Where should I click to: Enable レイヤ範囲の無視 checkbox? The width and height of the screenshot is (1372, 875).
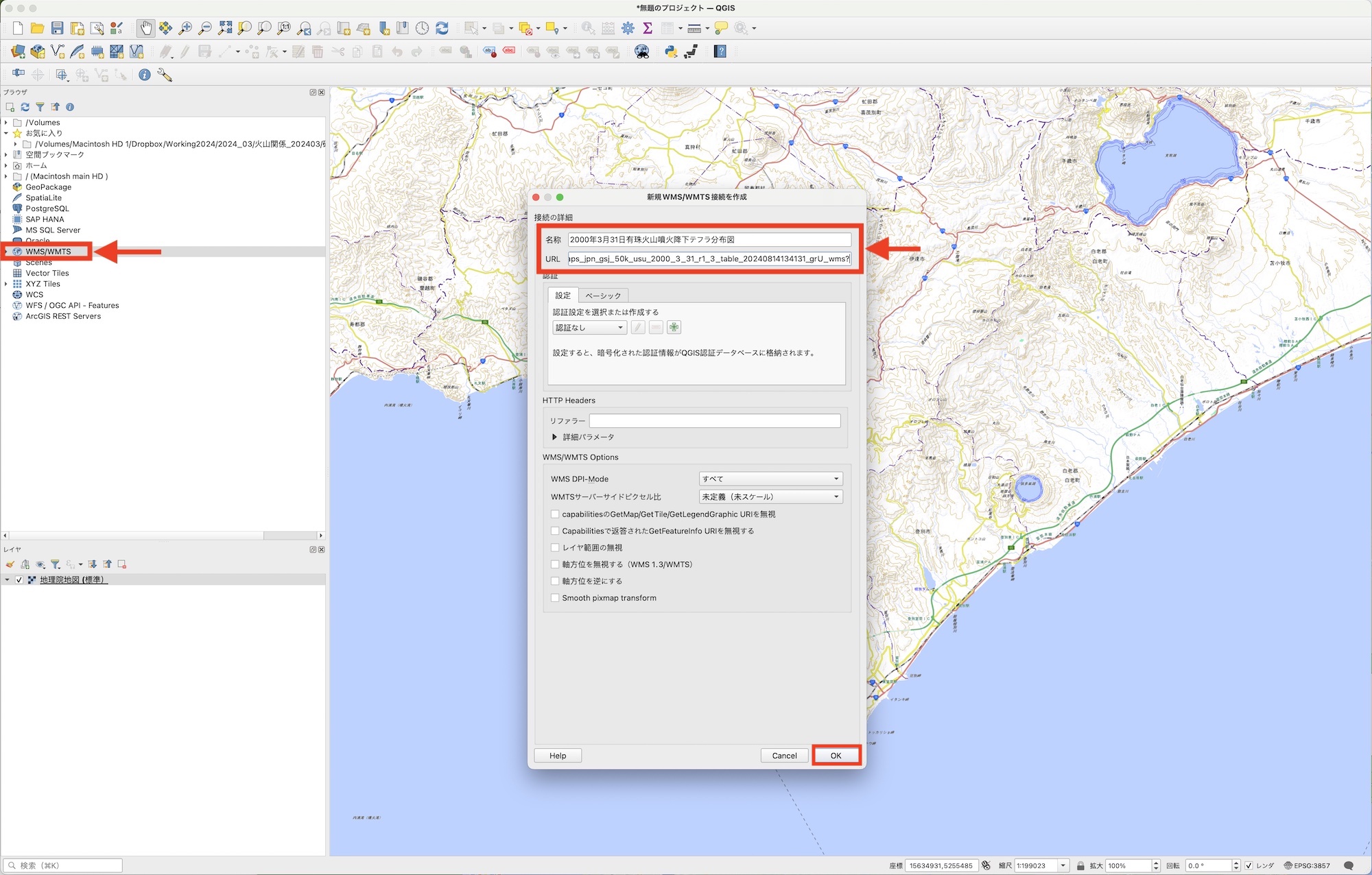pos(555,548)
